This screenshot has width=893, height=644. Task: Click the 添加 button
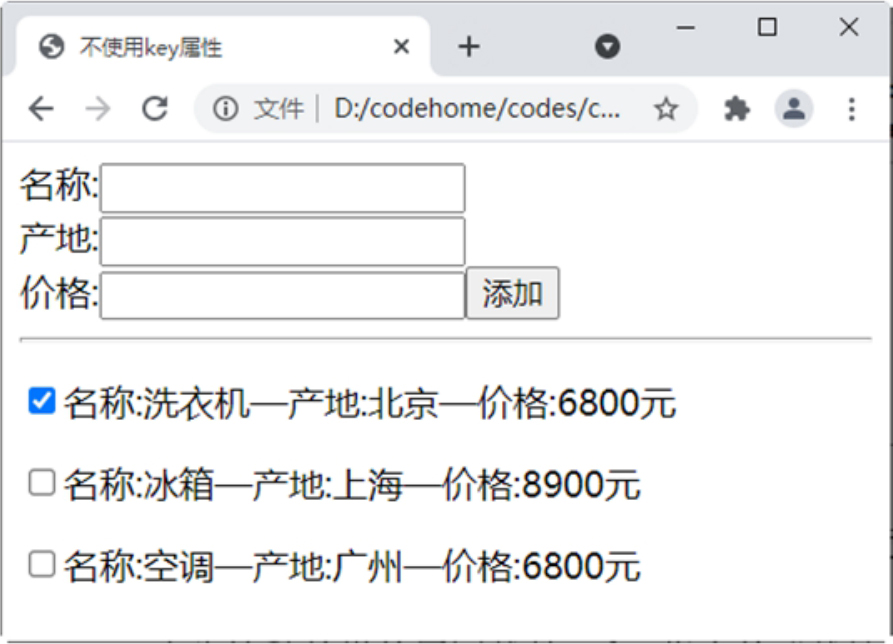coord(513,293)
